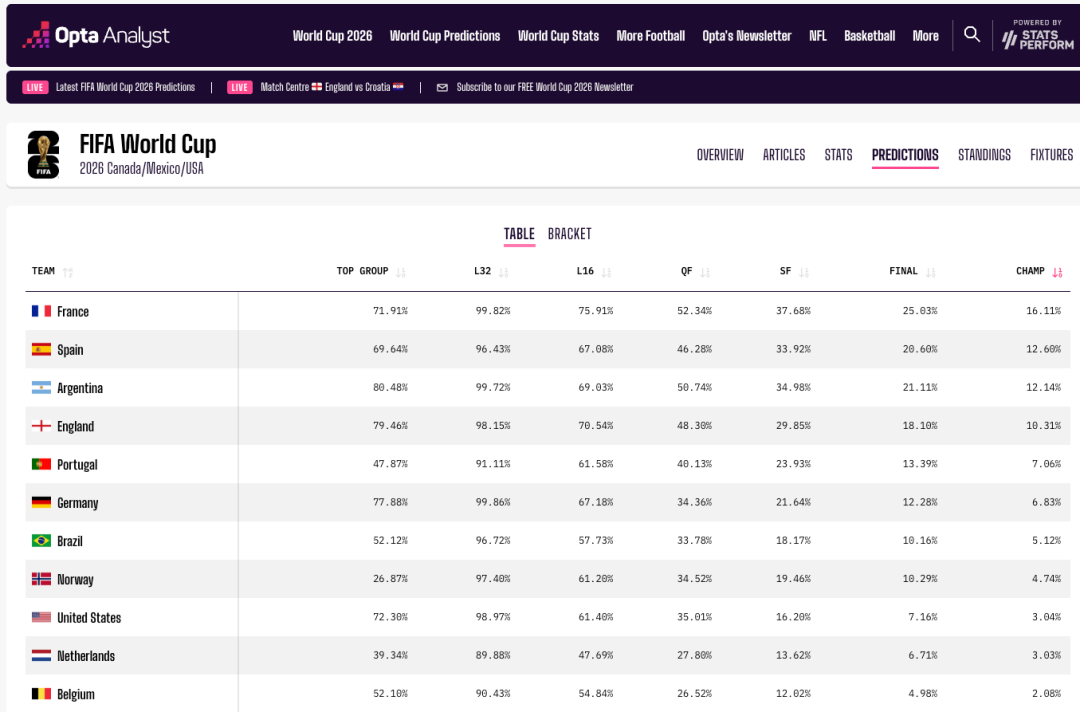Select the TABLE view tab
The height and width of the screenshot is (712, 1080).
point(519,234)
